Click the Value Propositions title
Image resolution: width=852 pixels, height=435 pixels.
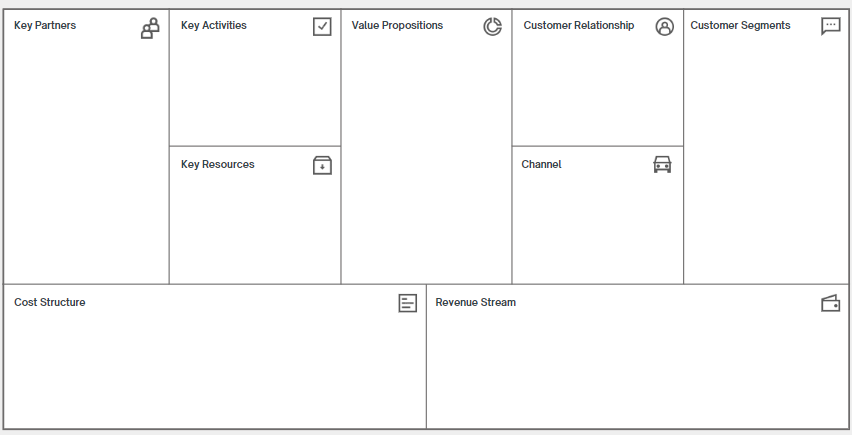(x=397, y=25)
